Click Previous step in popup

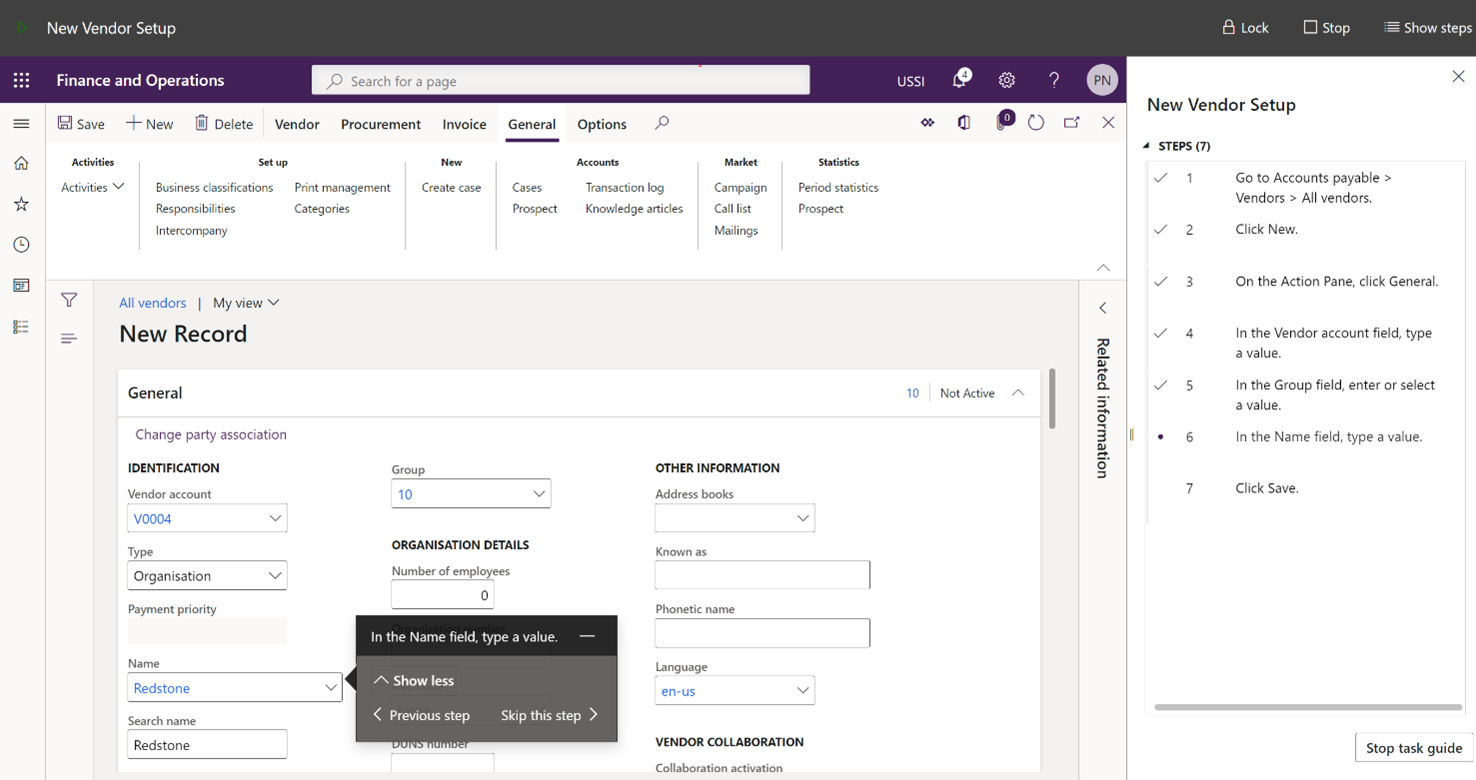pos(421,715)
